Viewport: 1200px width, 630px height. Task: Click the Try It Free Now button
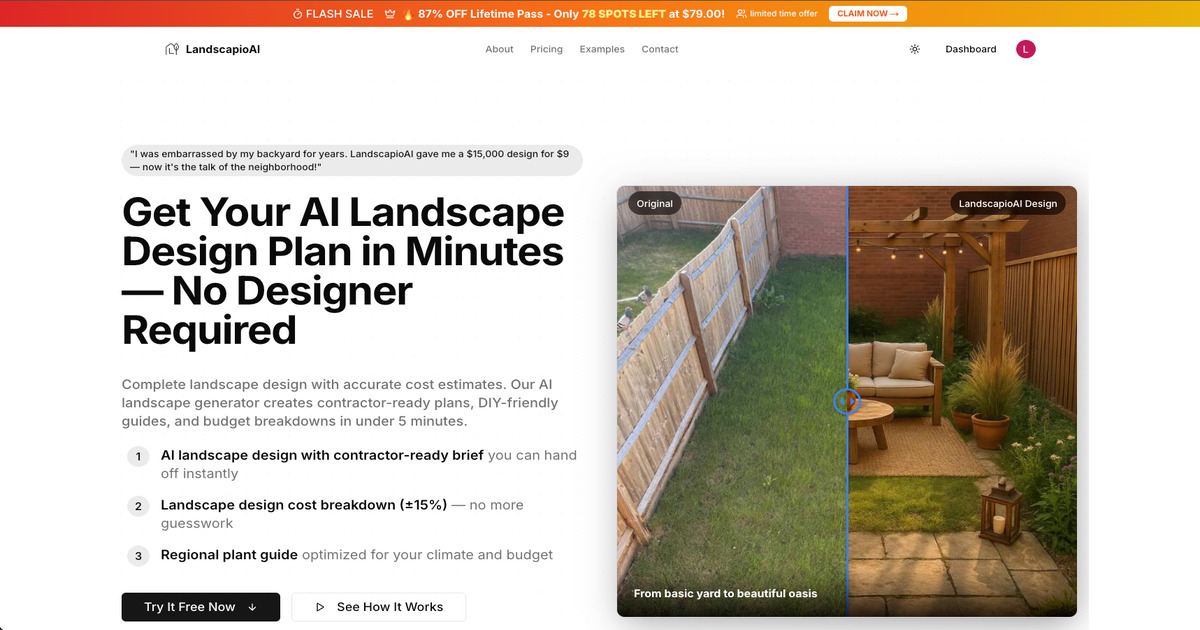[x=201, y=607]
